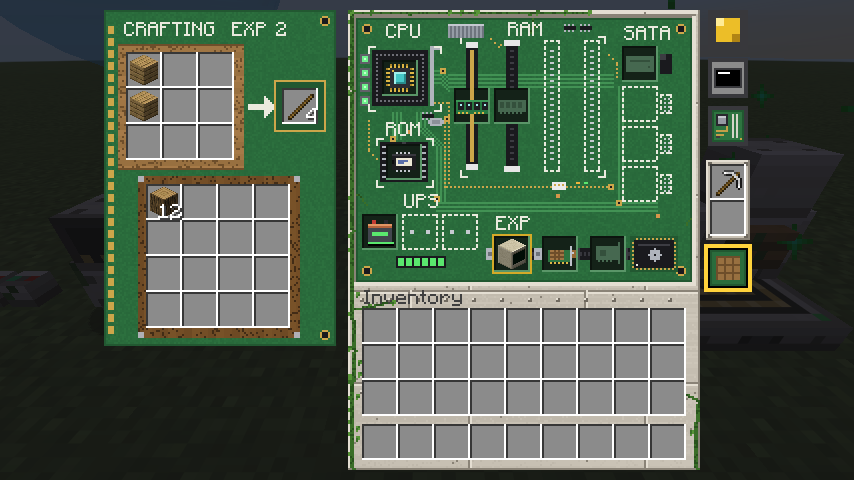
Task: Click the 'ROM' board label
Action: 402,129
